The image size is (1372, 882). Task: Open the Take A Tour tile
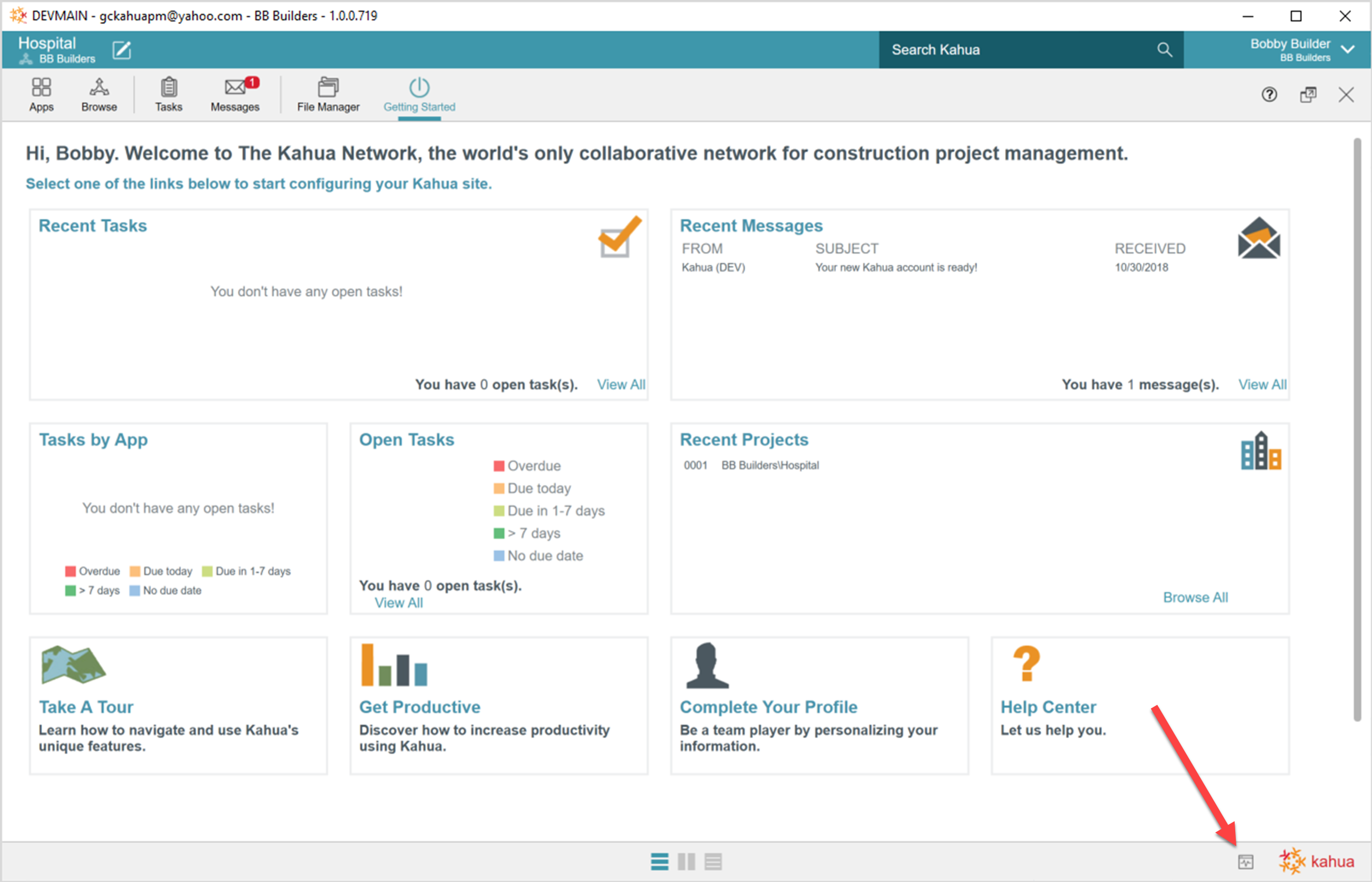coord(86,707)
